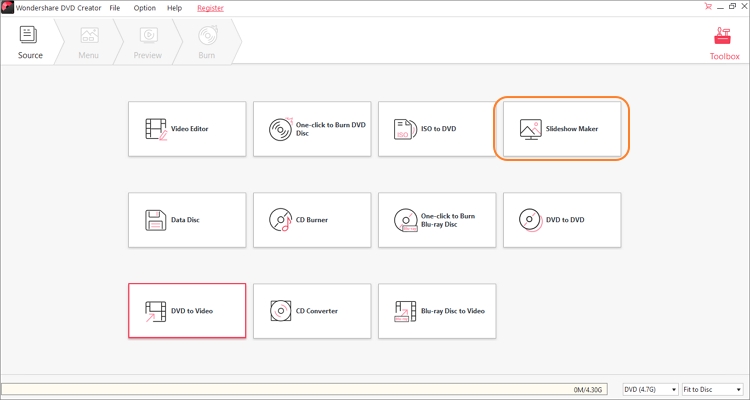Click the CD Converter disc icon
Image resolution: width=750 pixels, height=400 pixels.
[280, 311]
